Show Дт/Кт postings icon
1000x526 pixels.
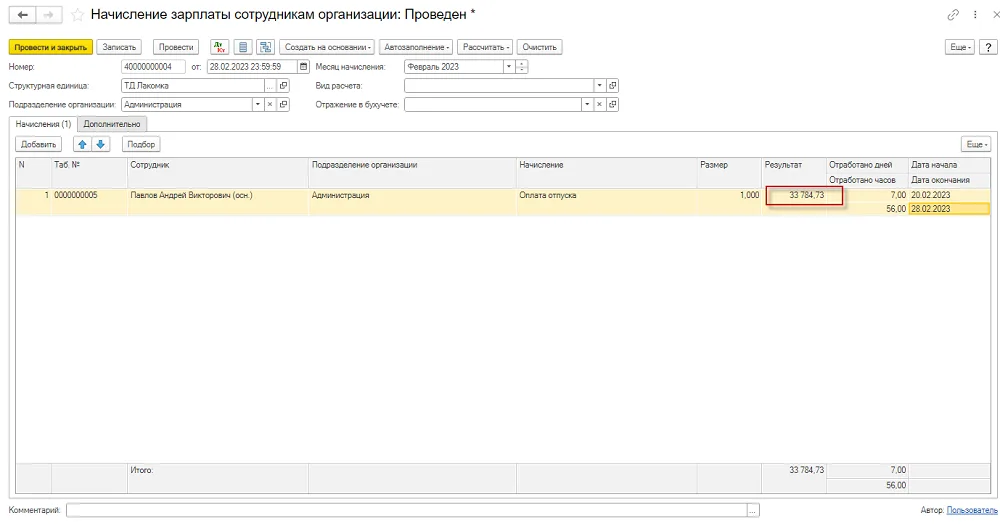coord(219,47)
